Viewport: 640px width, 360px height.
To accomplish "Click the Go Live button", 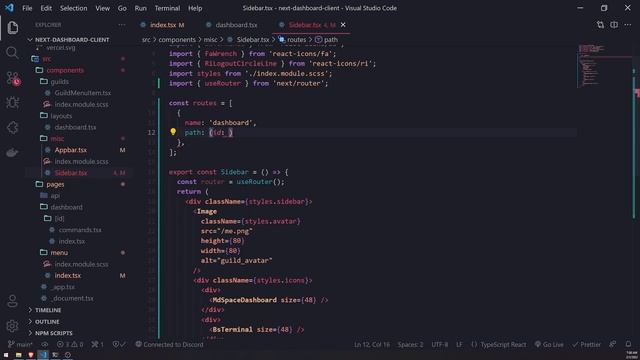I will pos(549,344).
